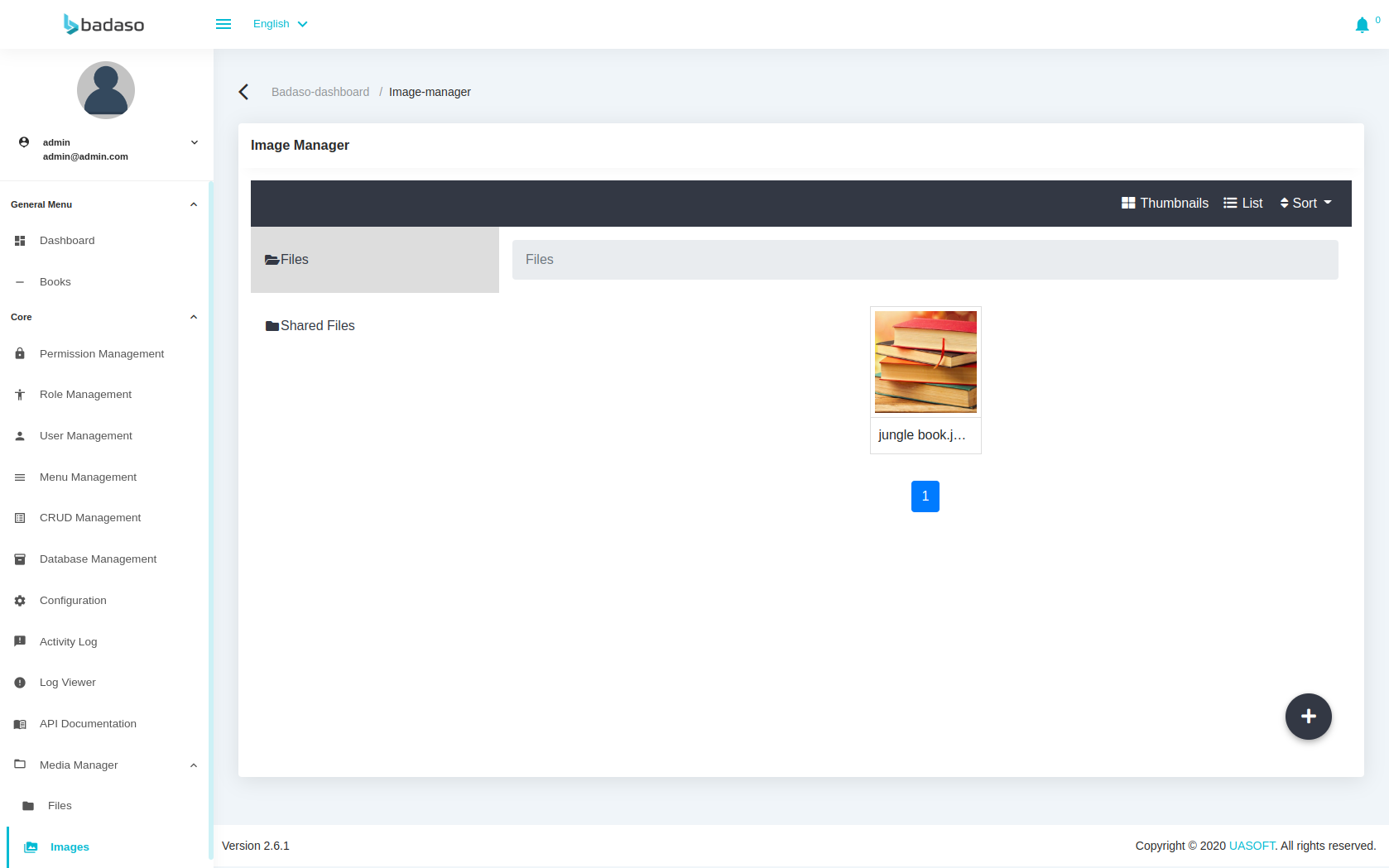Click the Configuration gear icon
The image size is (1389, 868).
20,601
